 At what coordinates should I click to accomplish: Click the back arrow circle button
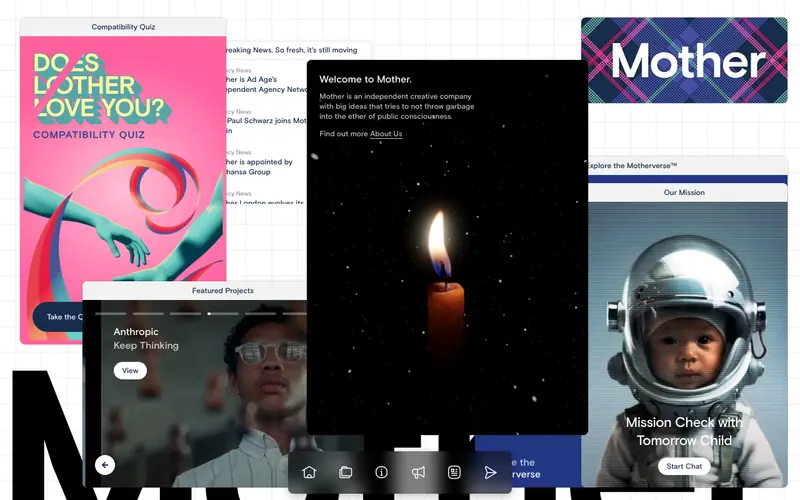point(105,465)
